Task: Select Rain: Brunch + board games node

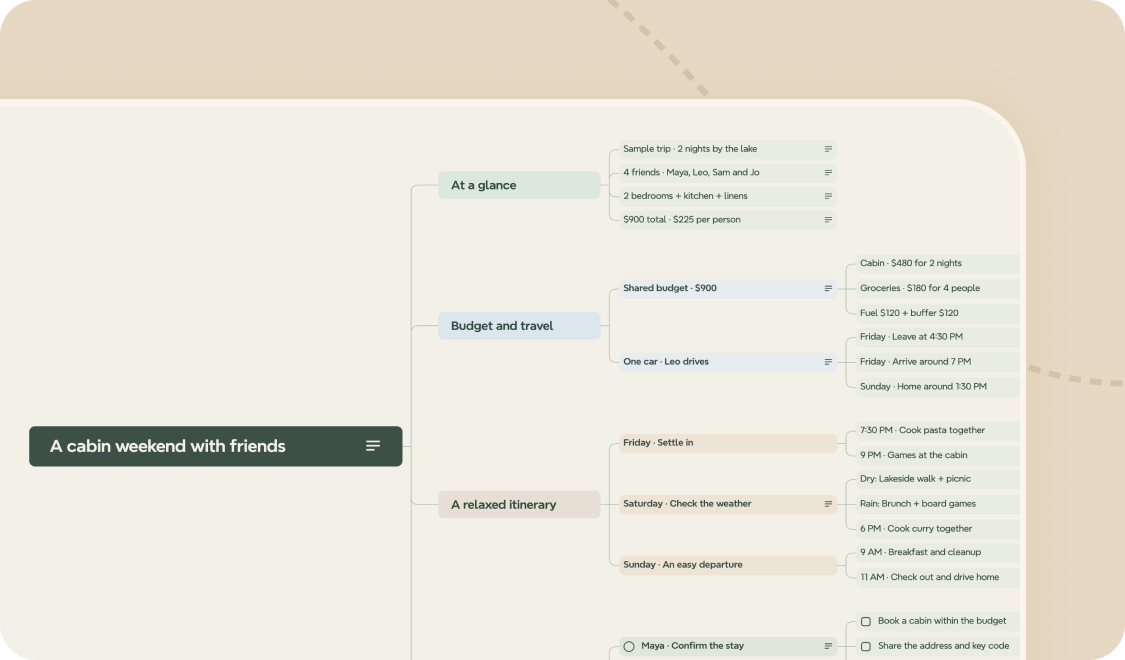Action: (938, 504)
